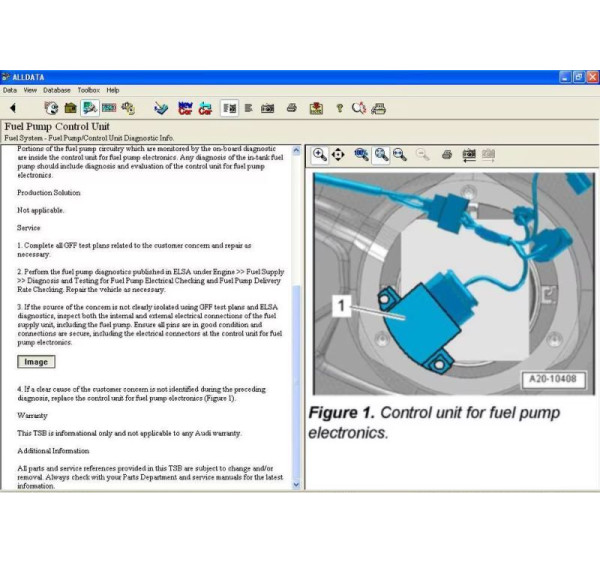600x564 pixels.
Task: Open the View menu
Action: pyautogui.click(x=31, y=90)
